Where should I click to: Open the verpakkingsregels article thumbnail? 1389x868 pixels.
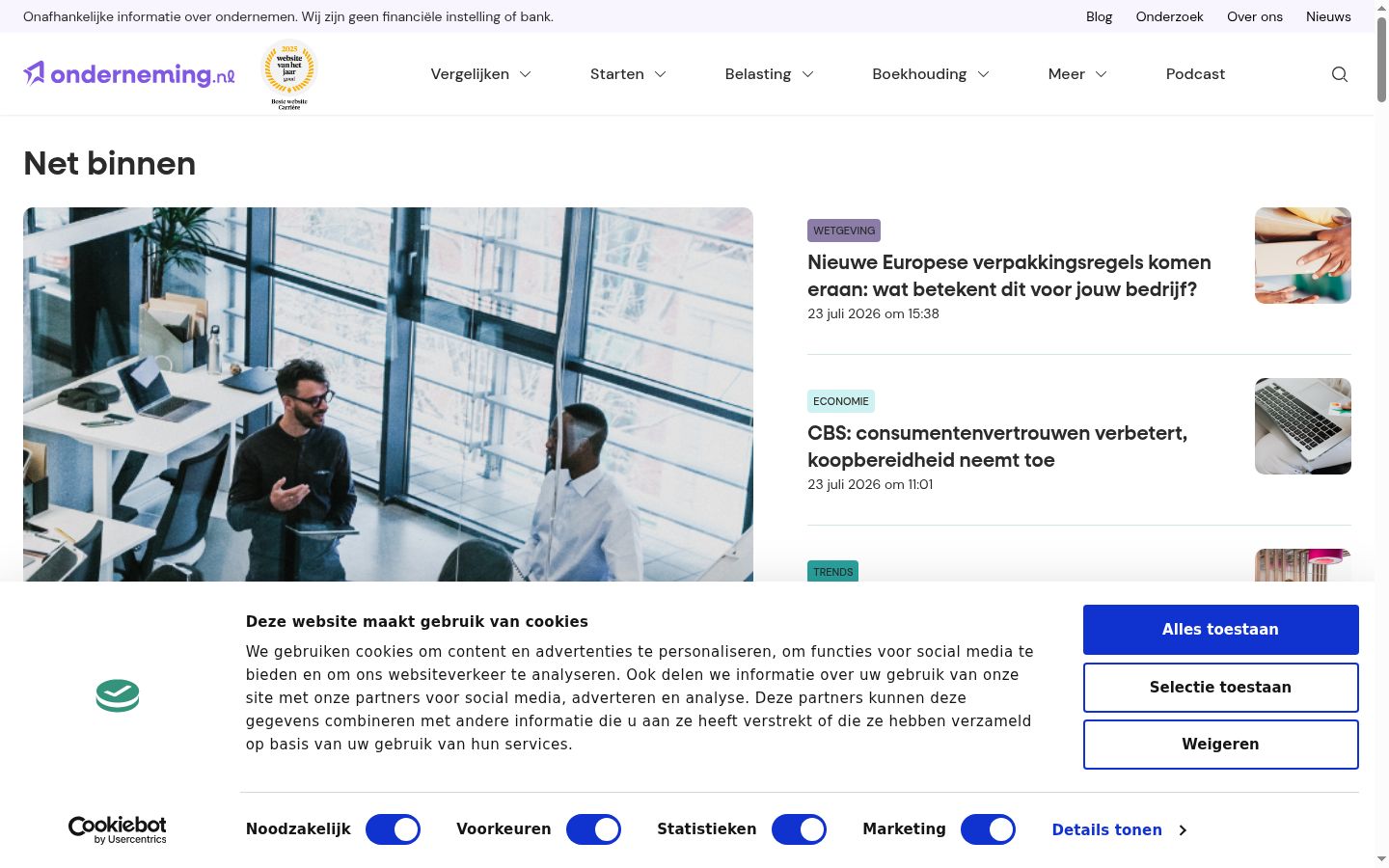tap(1303, 256)
